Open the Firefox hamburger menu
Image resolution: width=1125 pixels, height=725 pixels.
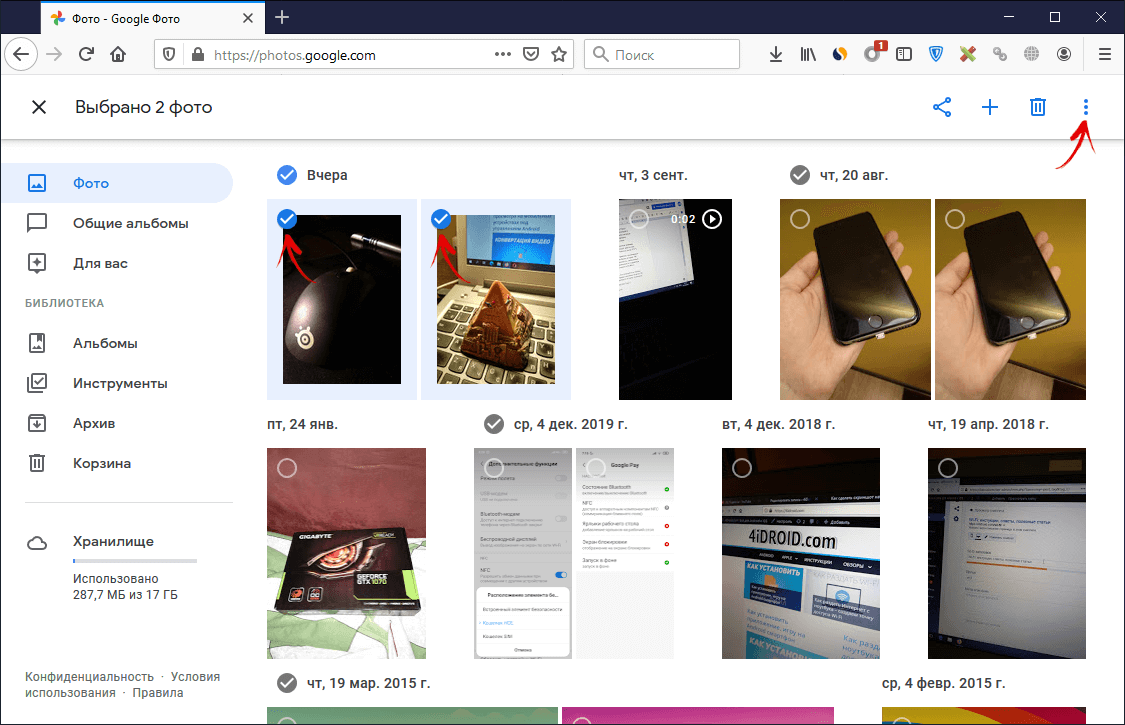(x=1105, y=55)
